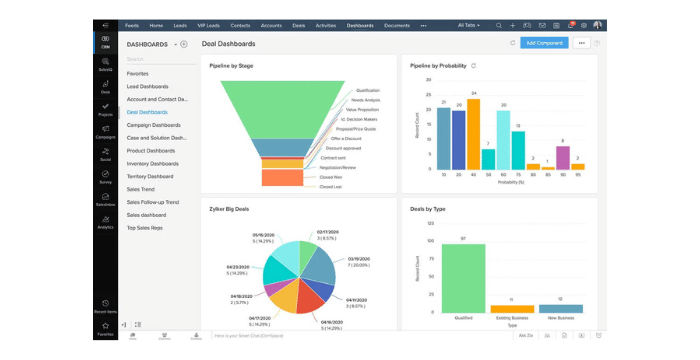The width and height of the screenshot is (700, 360).
Task: Go to the Activities tab
Action: tap(326, 25)
